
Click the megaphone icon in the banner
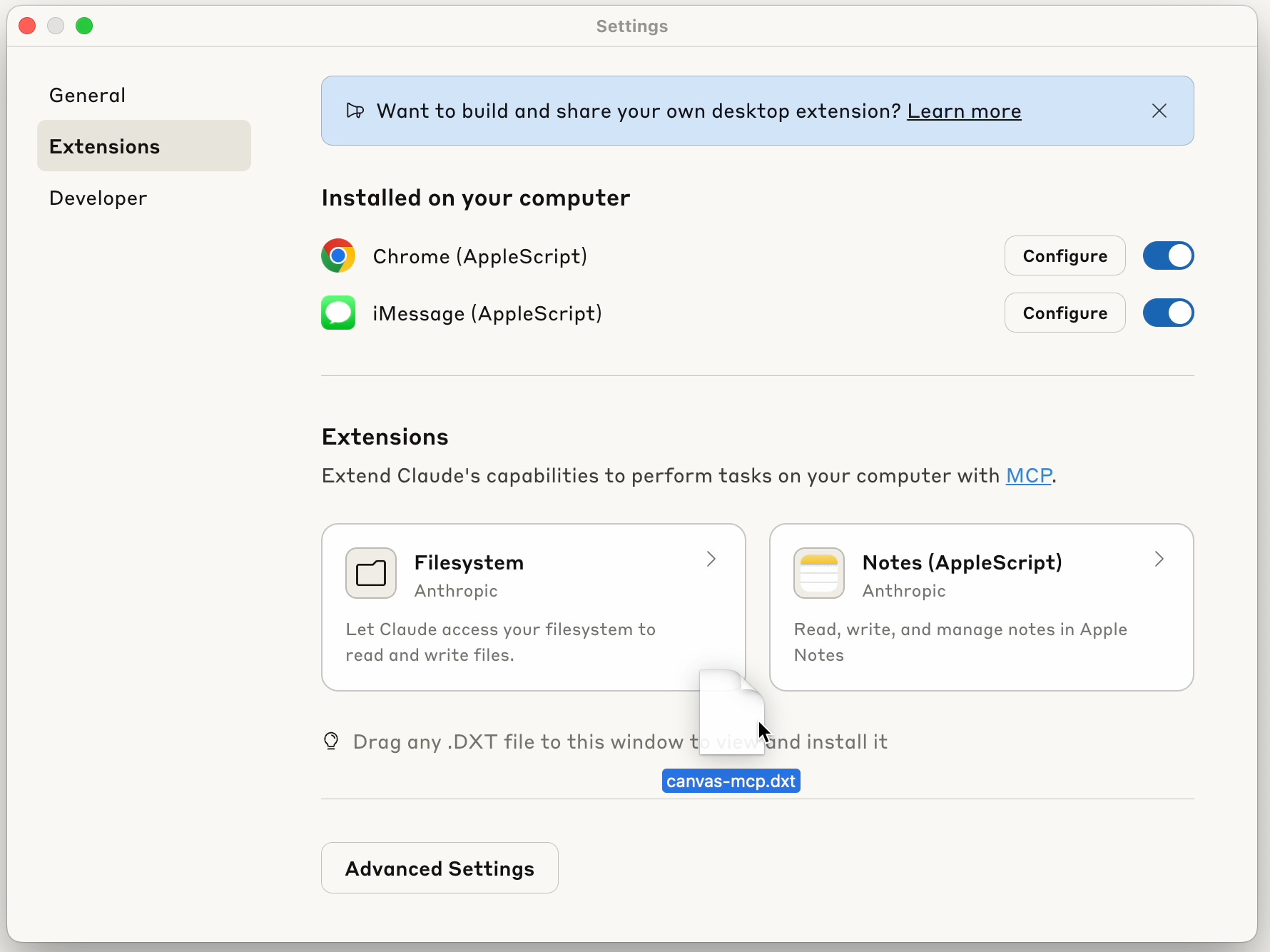point(355,111)
